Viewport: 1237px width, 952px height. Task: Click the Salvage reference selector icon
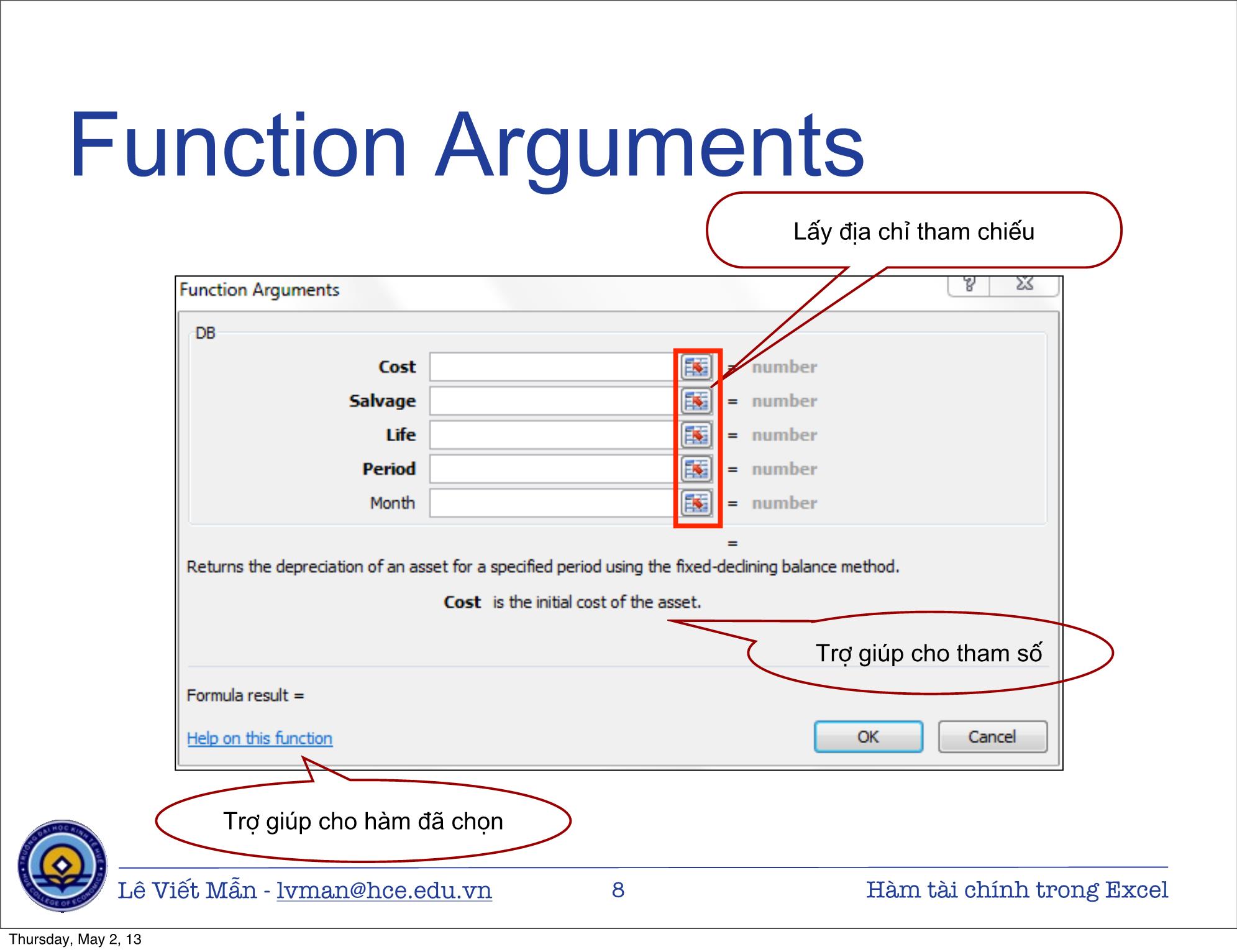tap(698, 400)
